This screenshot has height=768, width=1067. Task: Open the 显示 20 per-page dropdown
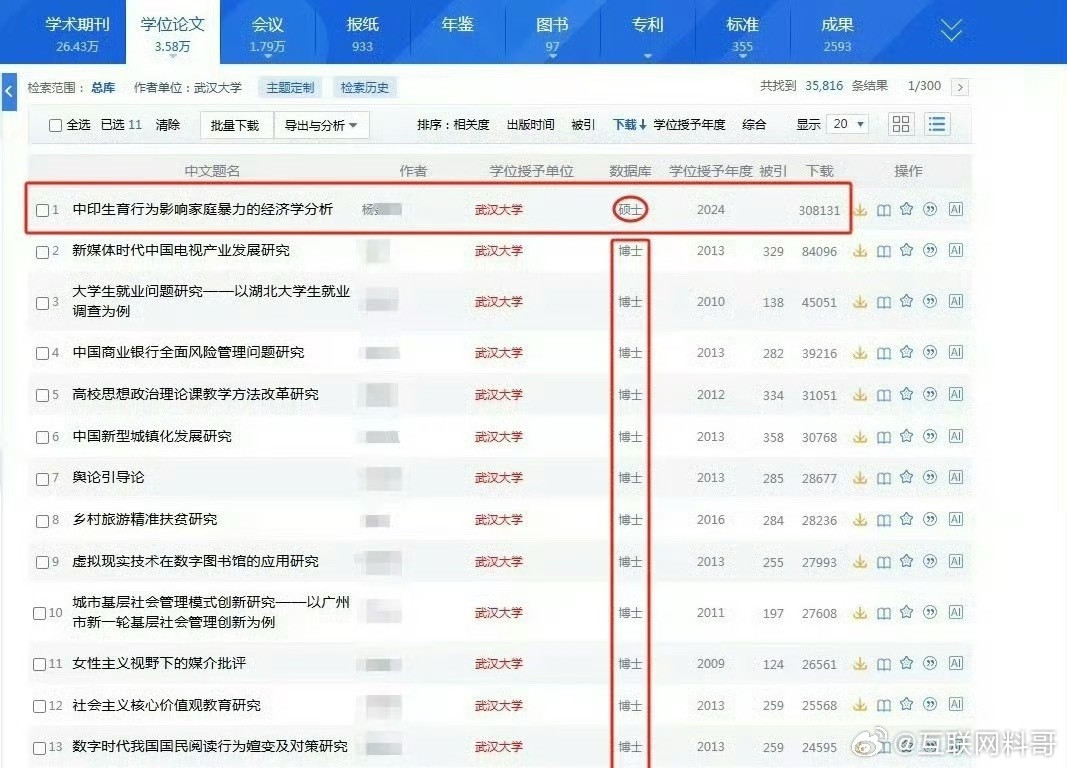pos(847,124)
